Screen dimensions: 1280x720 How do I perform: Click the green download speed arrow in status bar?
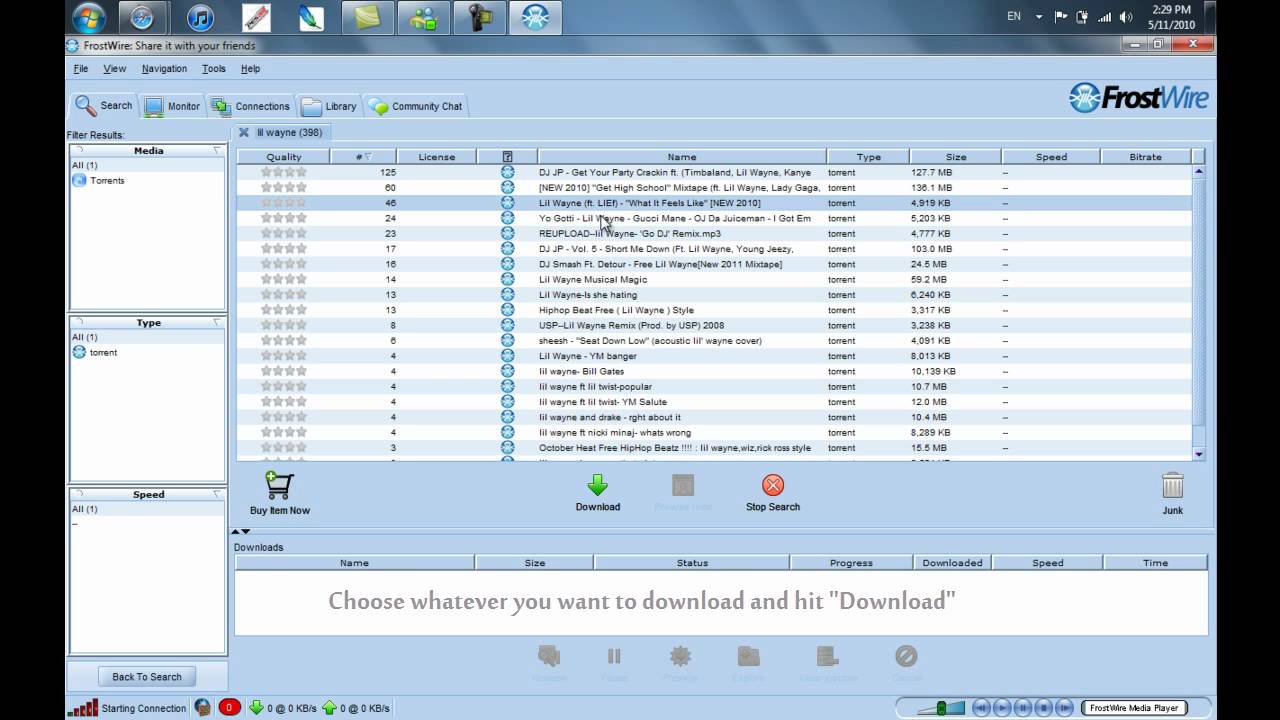[256, 707]
